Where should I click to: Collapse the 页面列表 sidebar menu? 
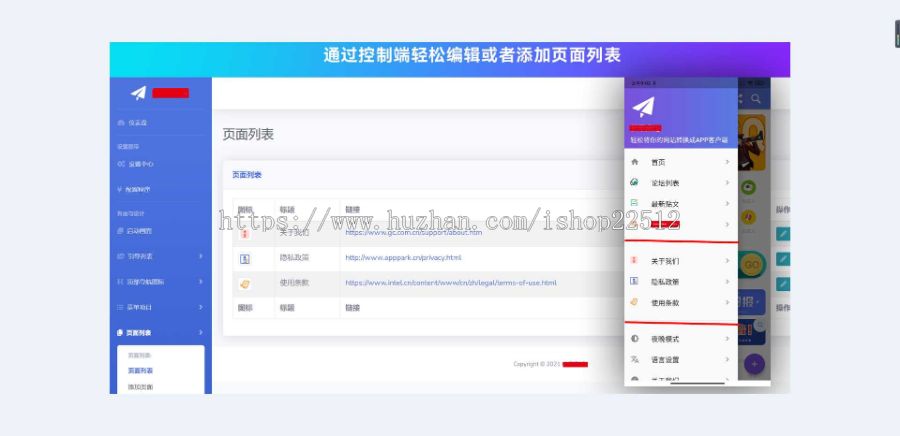click(160, 333)
